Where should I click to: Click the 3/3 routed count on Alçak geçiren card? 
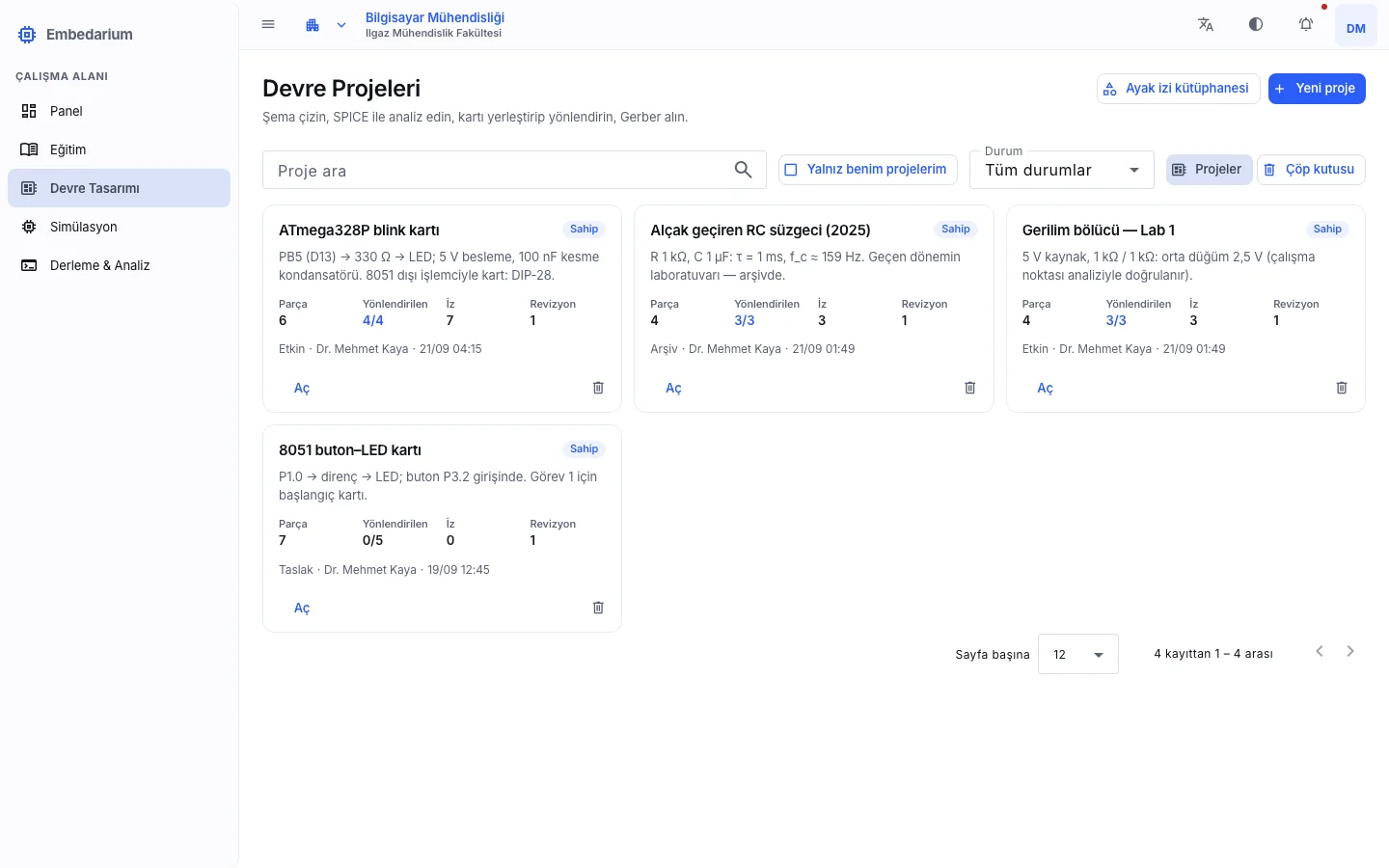[745, 321]
